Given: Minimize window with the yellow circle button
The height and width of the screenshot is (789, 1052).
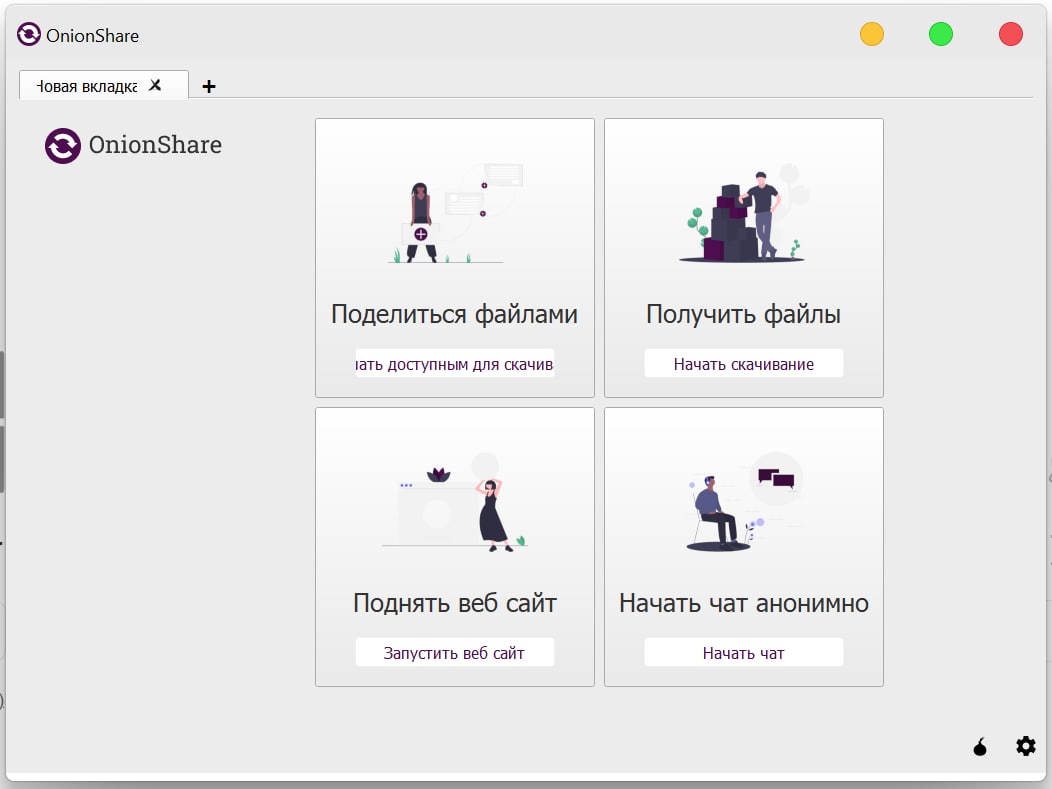Looking at the screenshot, I should 872,34.
